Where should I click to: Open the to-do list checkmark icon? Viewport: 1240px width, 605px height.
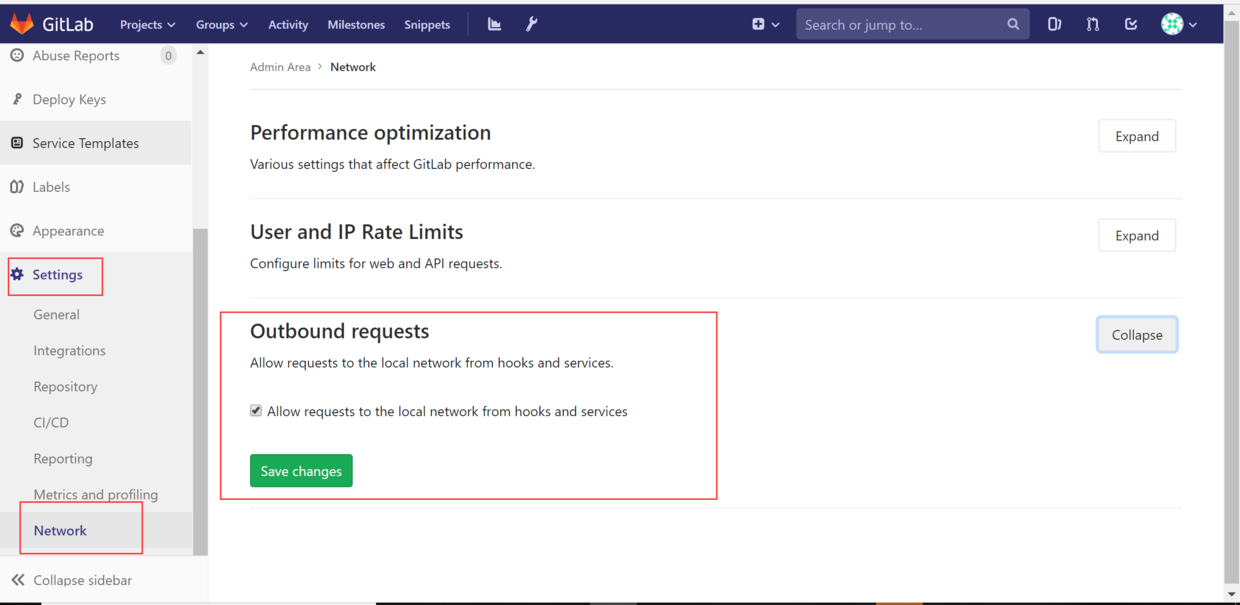[x=1131, y=24]
